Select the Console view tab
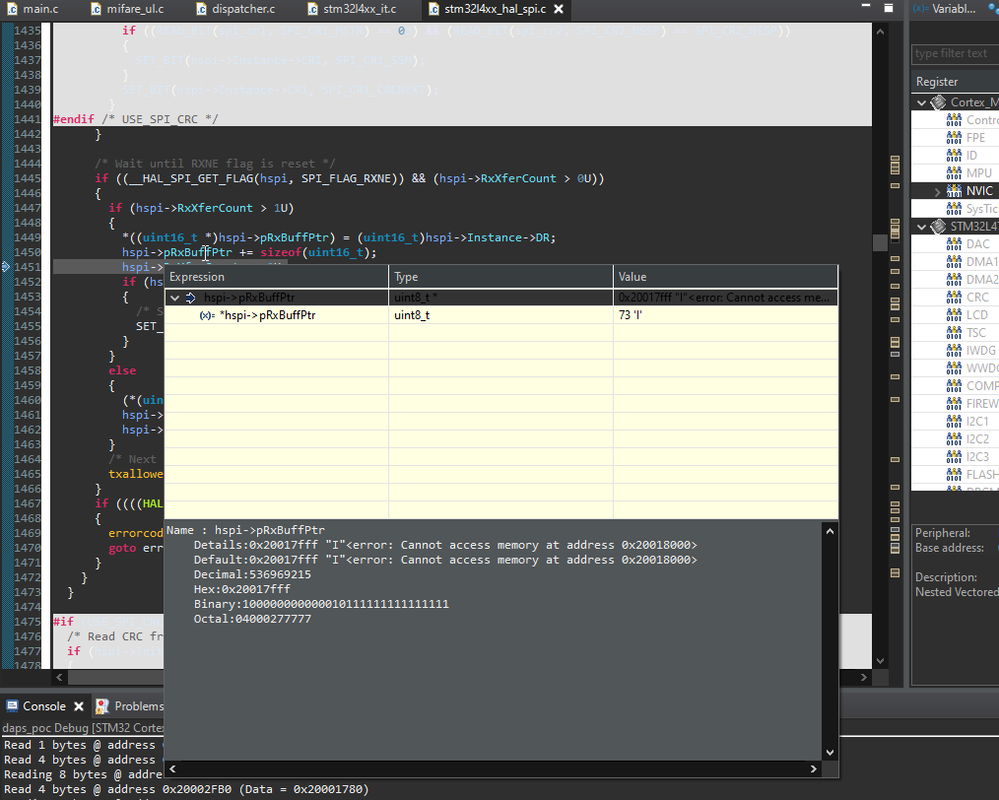999x800 pixels. click(x=44, y=706)
